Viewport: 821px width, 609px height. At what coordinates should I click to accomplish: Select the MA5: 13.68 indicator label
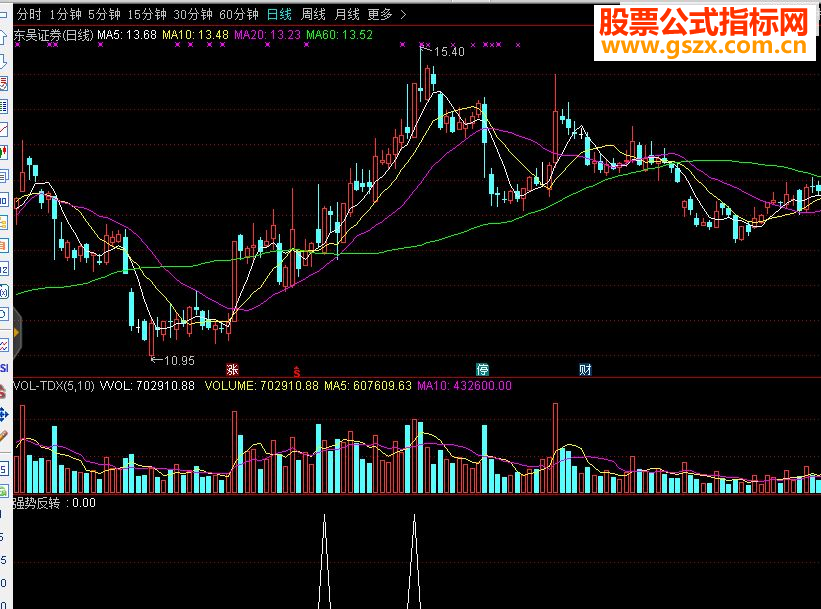(127, 35)
